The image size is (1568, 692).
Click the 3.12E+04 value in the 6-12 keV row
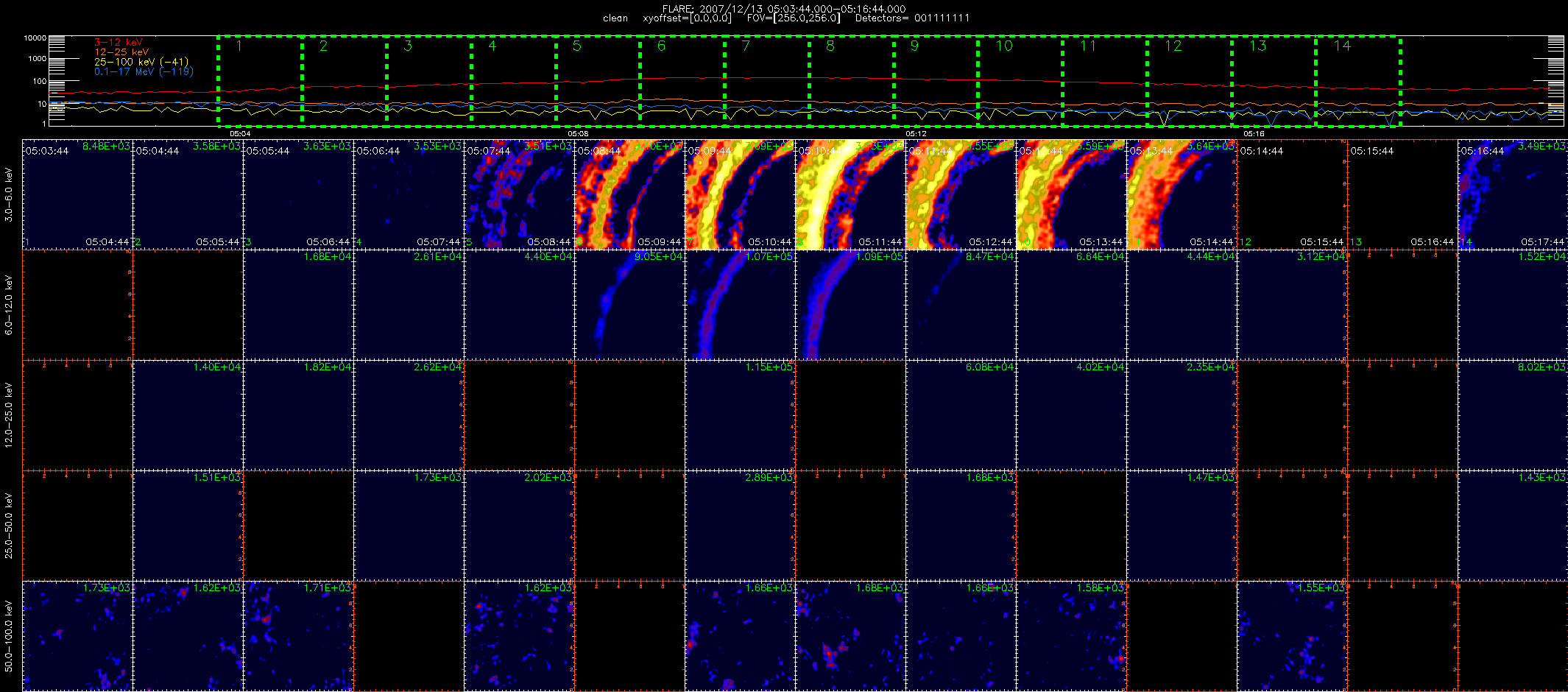coord(1321,257)
